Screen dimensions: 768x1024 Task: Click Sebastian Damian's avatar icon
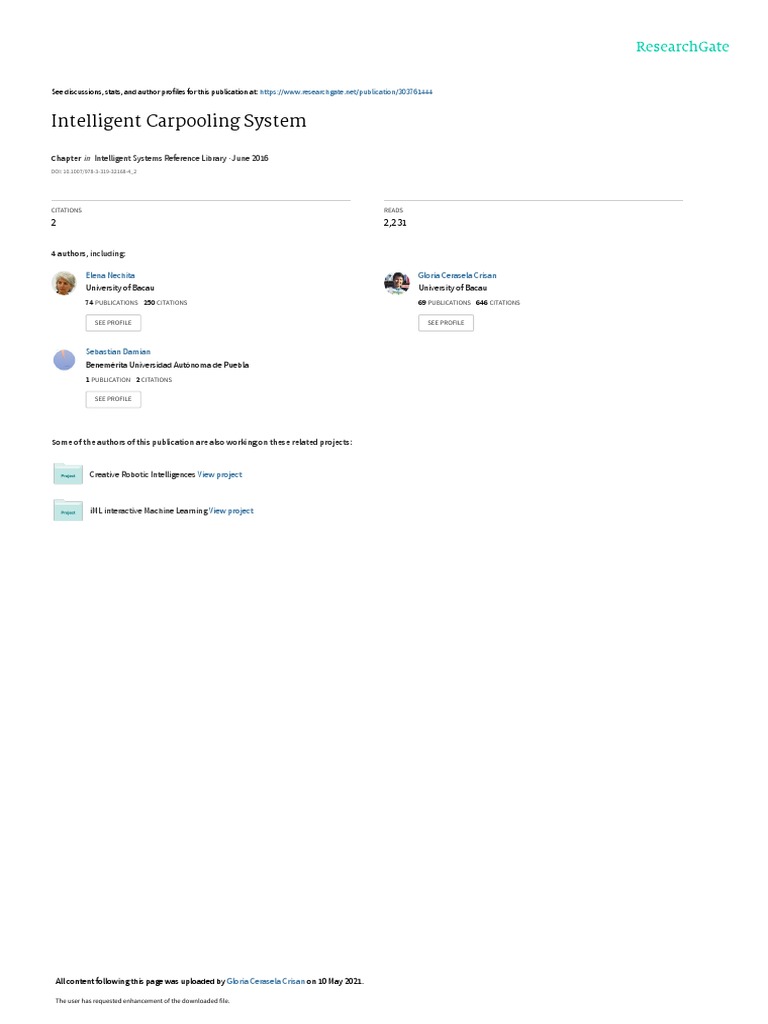click(64, 360)
